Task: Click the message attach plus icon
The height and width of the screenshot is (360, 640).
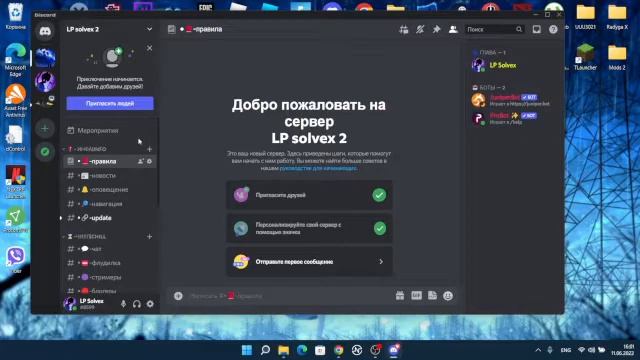Action: pyautogui.click(x=178, y=296)
